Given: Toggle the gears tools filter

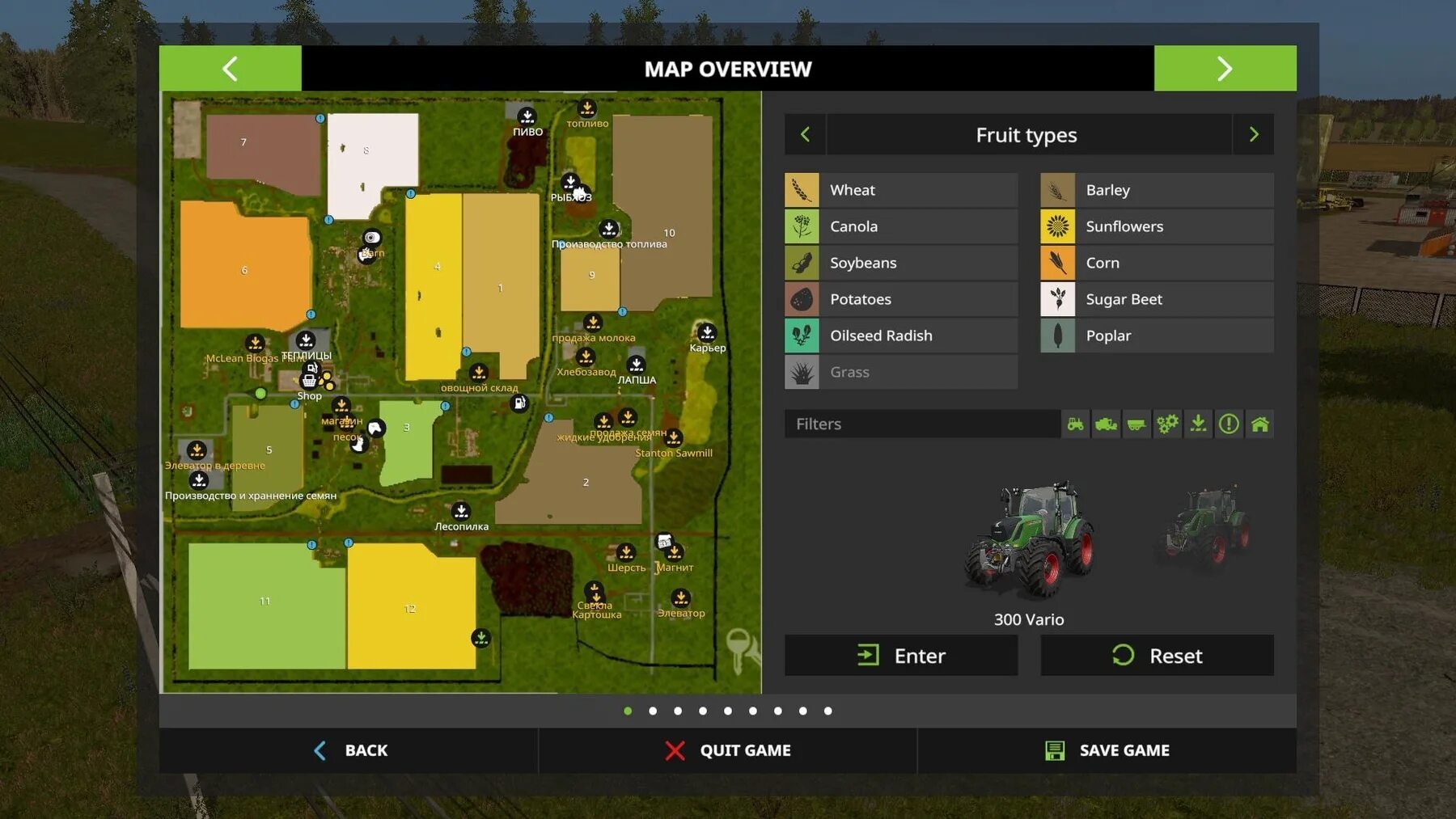Looking at the screenshot, I should (1167, 424).
